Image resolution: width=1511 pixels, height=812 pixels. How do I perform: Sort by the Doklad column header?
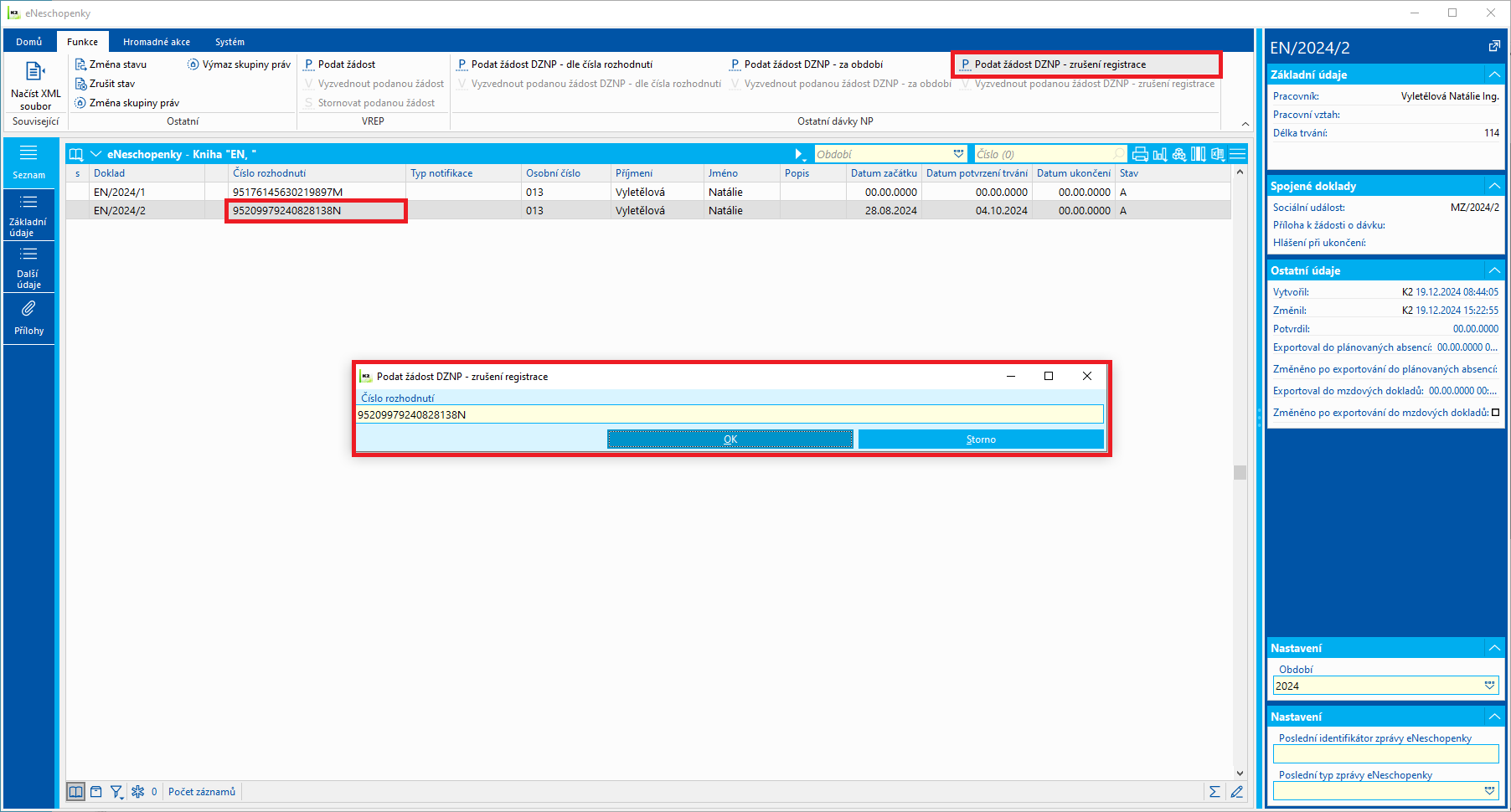pos(147,173)
